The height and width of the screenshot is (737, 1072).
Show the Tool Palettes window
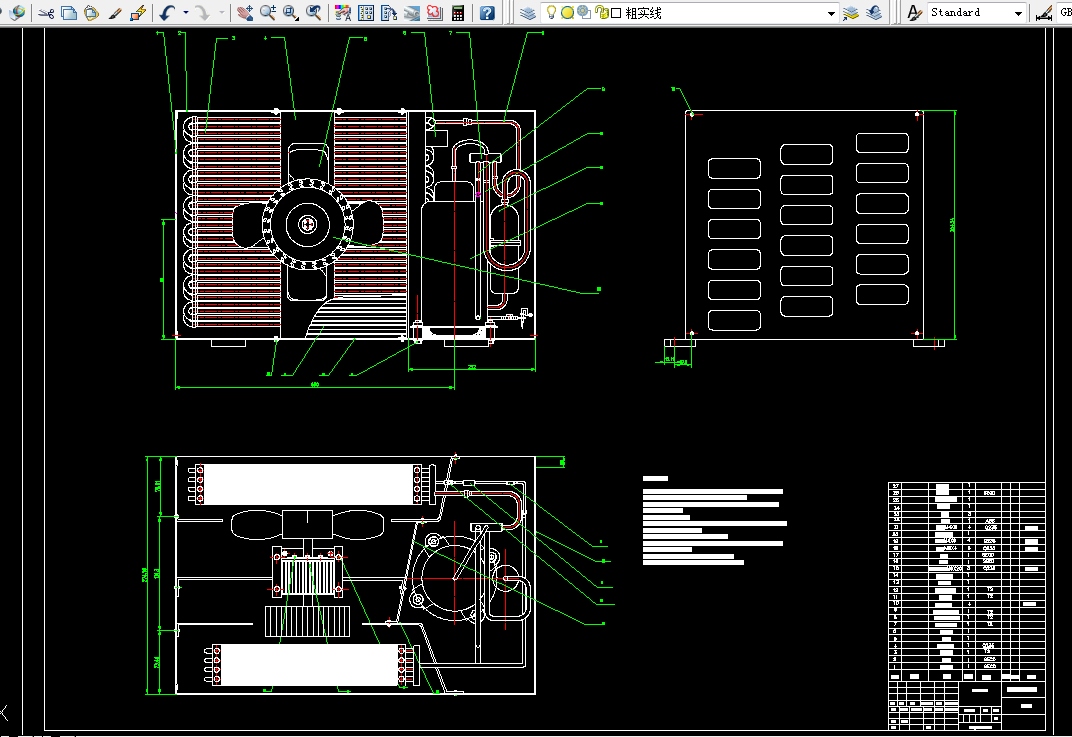click(389, 12)
